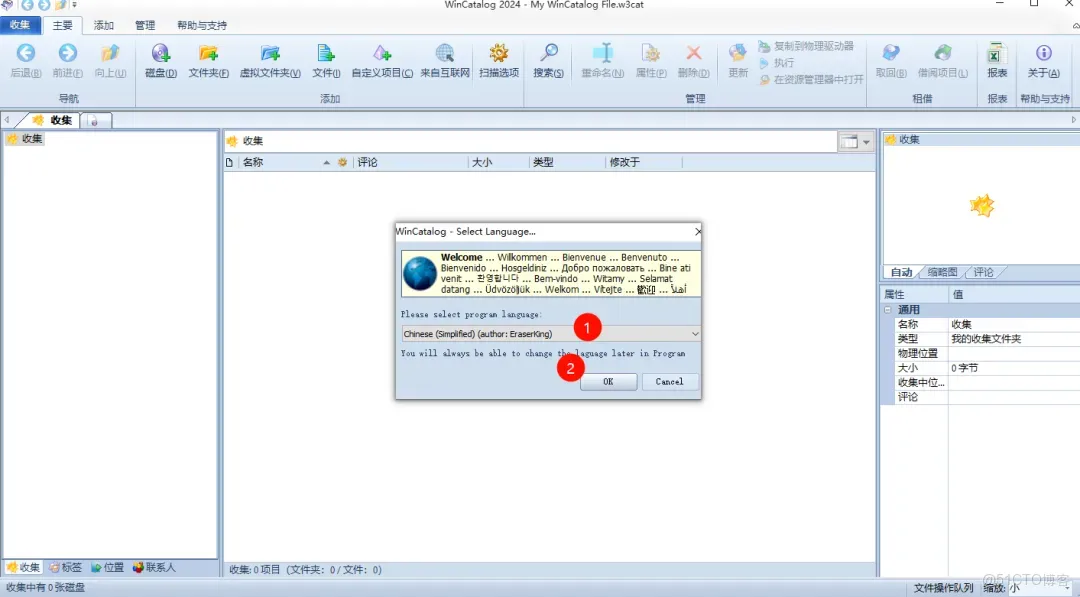The width and height of the screenshot is (1080, 597).
Task: Click the Forward (前进) navigation icon
Action: pyautogui.click(x=68, y=53)
